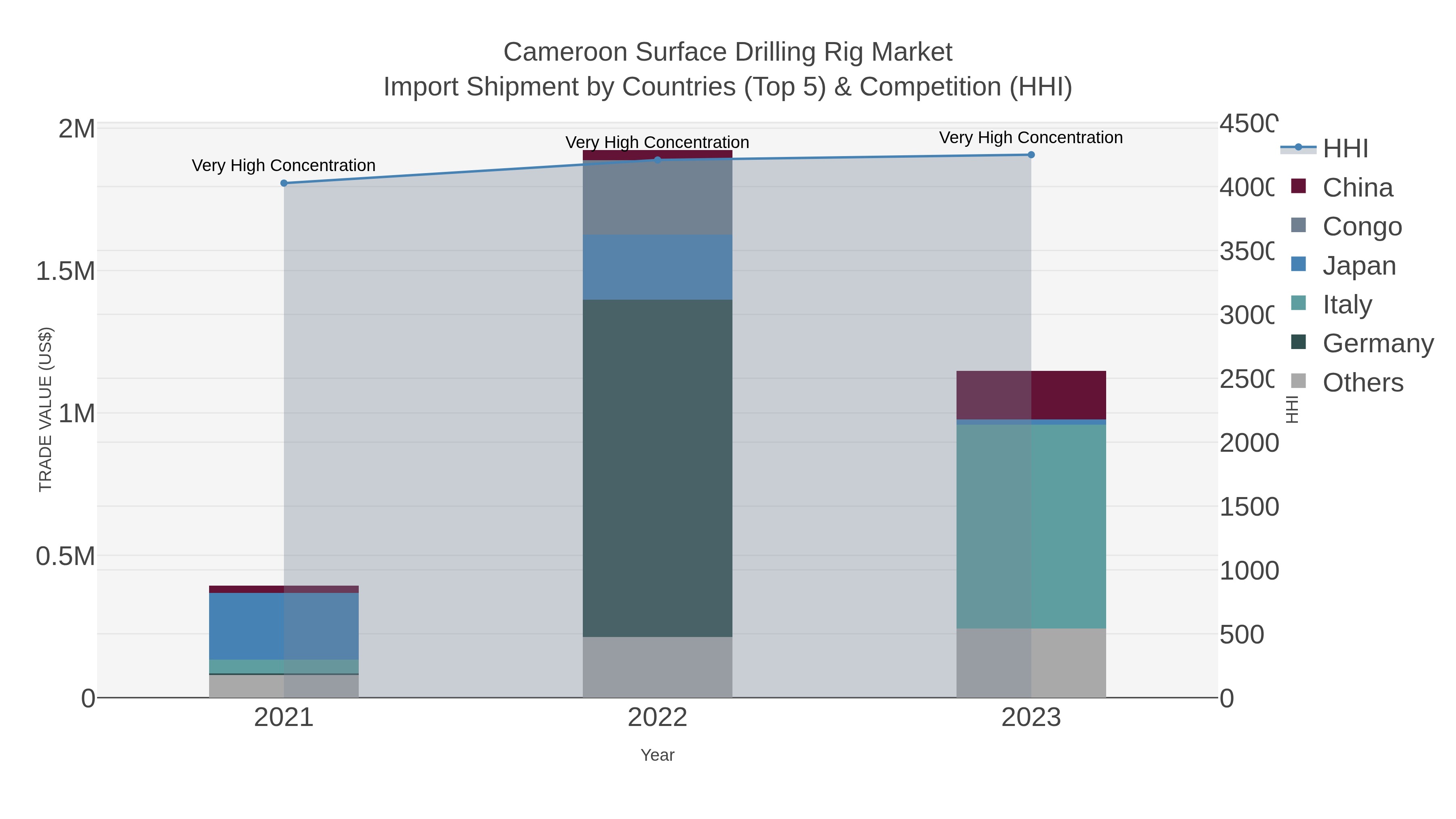Click the HHI data point for 2021
The height and width of the screenshot is (819, 1456).
point(284,183)
